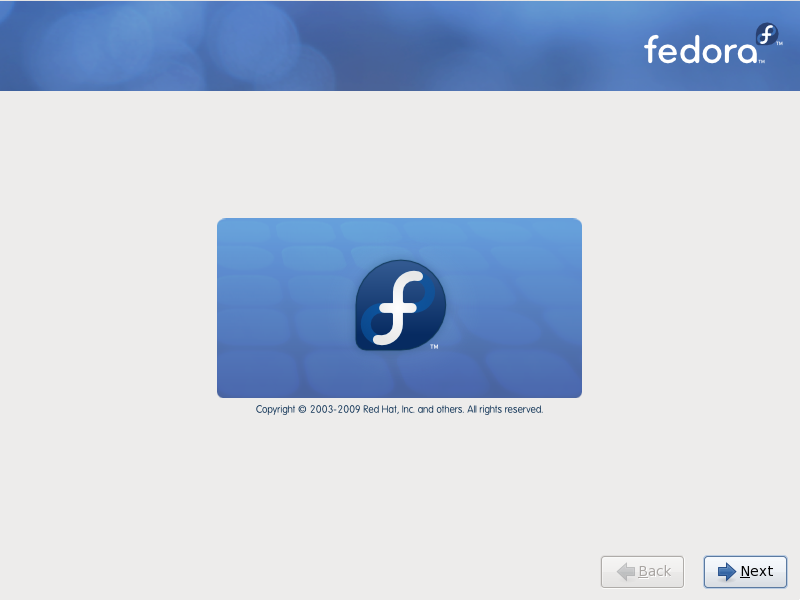Image resolution: width=800 pixels, height=600 pixels.
Task: Click the TM mark after the fedora wordmark
Action: 761,61
